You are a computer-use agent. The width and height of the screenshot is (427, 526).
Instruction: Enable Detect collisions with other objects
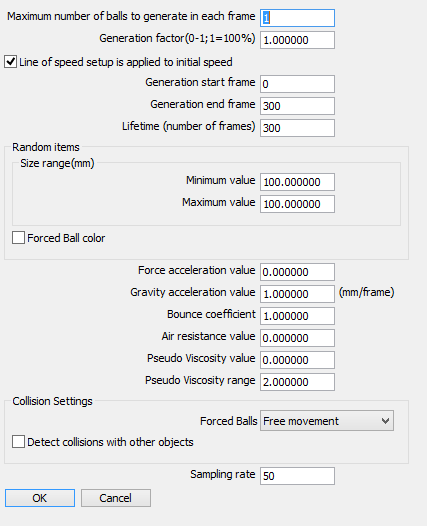click(18, 442)
